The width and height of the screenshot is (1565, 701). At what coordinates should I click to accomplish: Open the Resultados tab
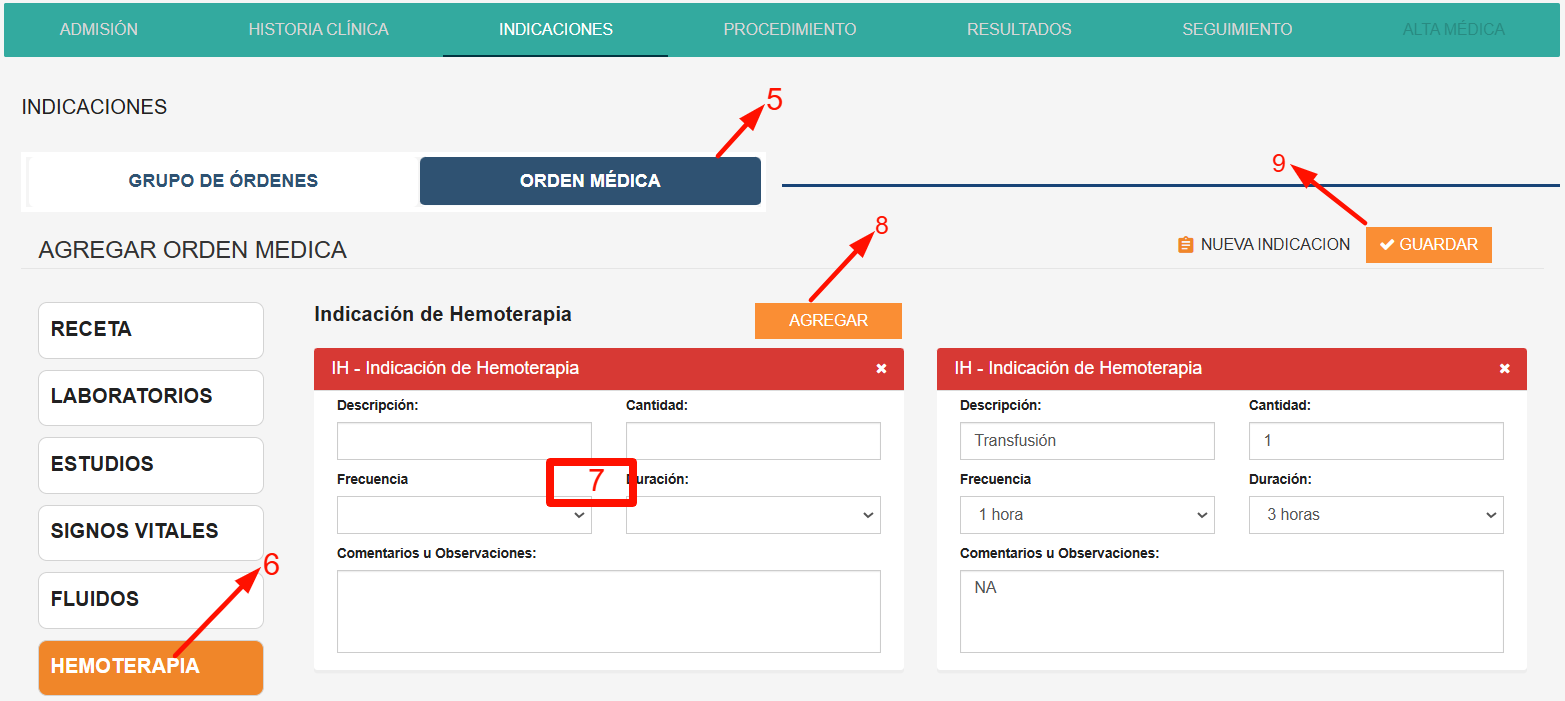pos(1019,29)
